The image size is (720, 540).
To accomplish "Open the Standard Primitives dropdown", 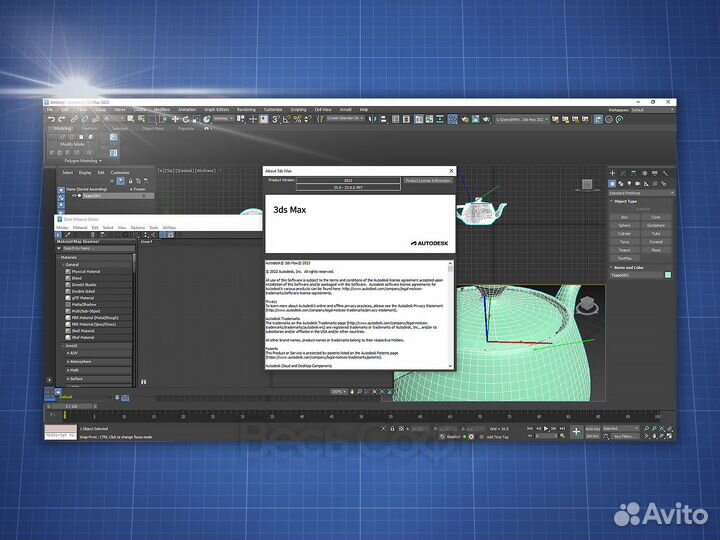I will (x=641, y=193).
